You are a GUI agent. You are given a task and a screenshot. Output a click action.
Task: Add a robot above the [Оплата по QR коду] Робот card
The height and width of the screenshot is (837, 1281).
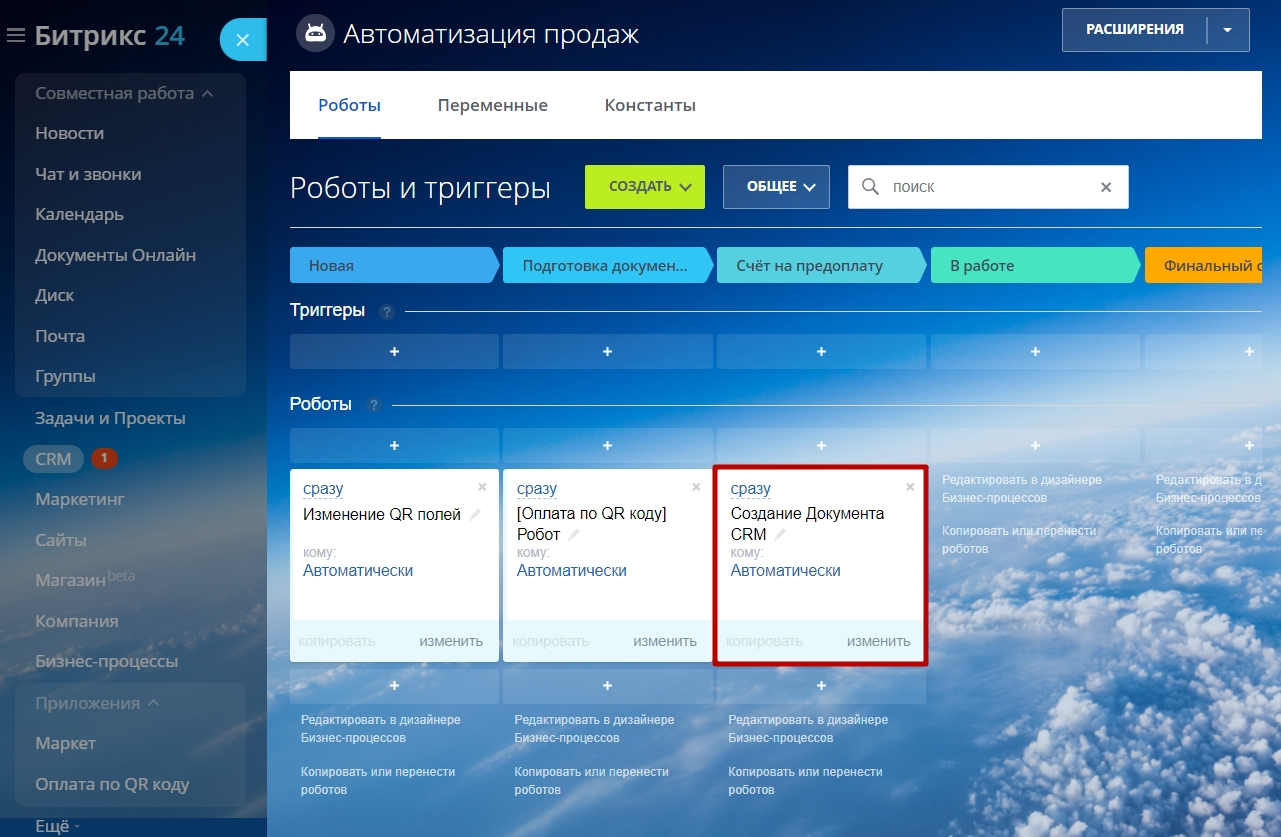[x=608, y=445]
